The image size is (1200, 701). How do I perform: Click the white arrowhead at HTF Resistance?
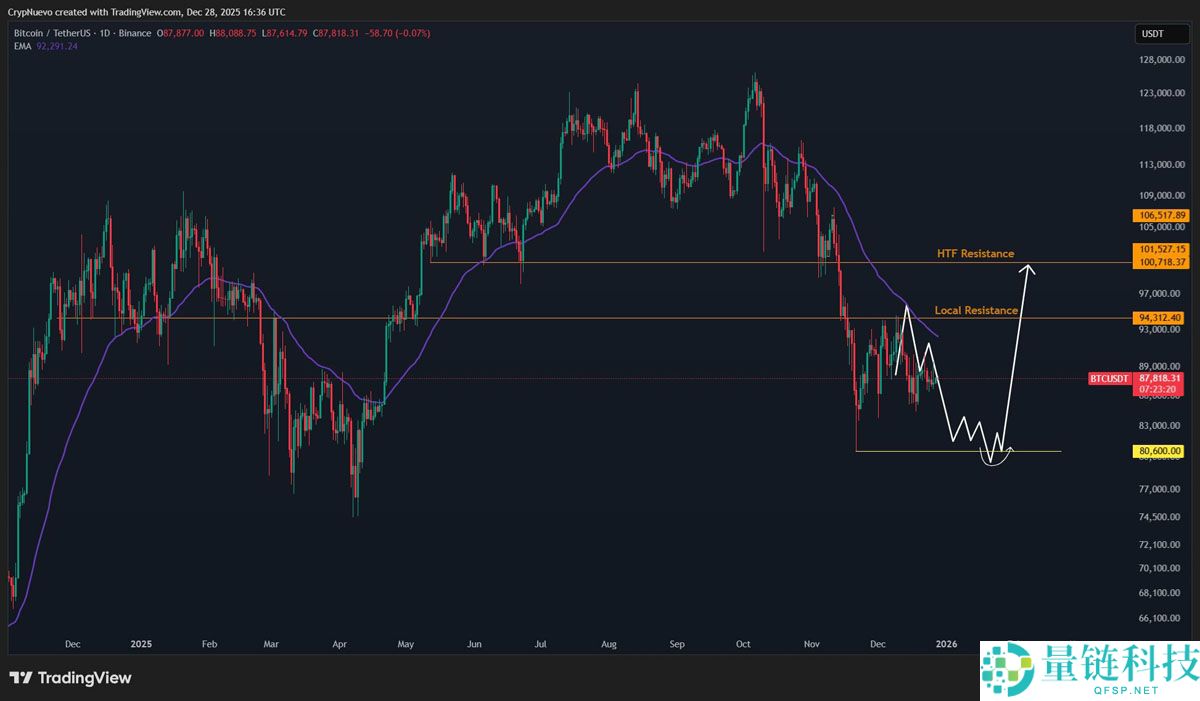[1027, 267]
